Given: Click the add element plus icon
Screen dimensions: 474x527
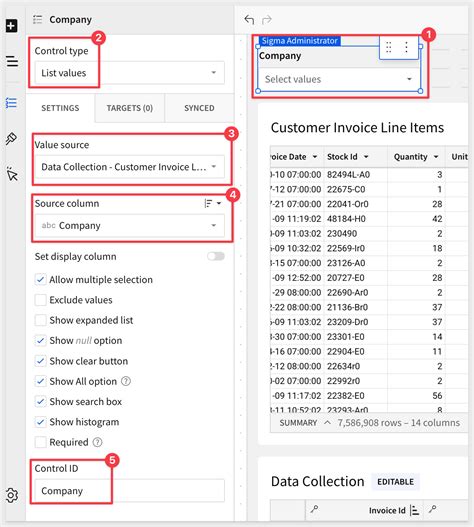Looking at the screenshot, I should tap(11, 26).
